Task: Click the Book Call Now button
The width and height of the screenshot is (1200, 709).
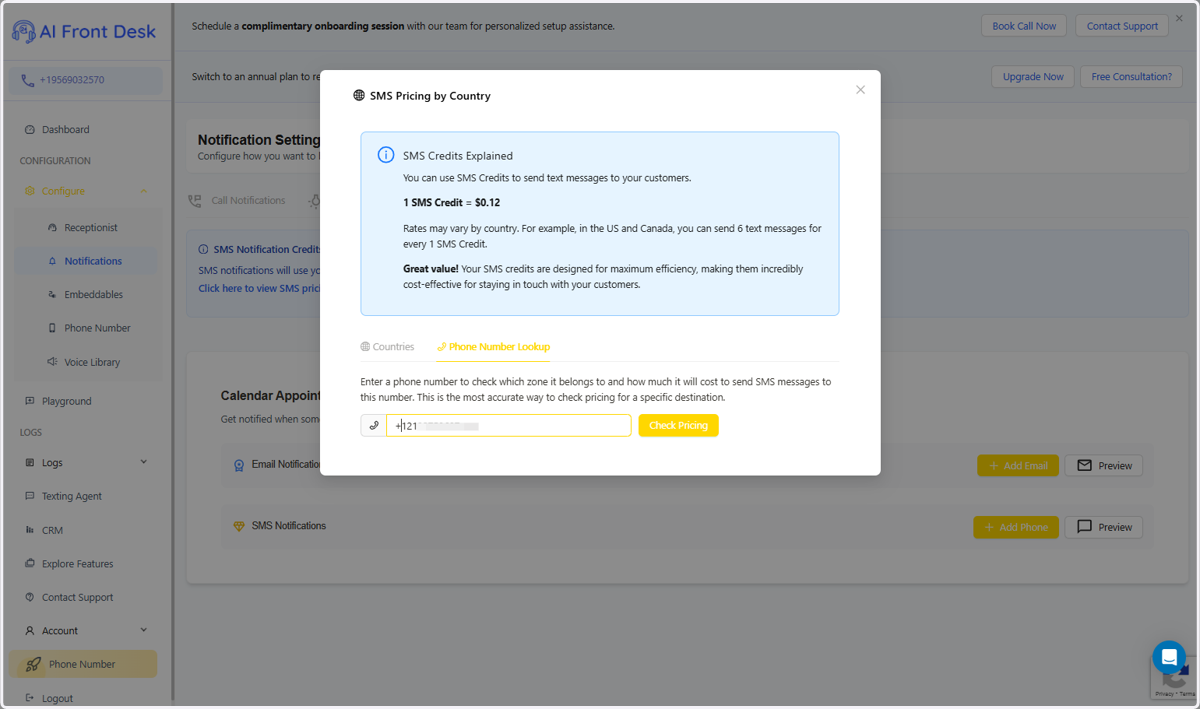Action: (1024, 26)
